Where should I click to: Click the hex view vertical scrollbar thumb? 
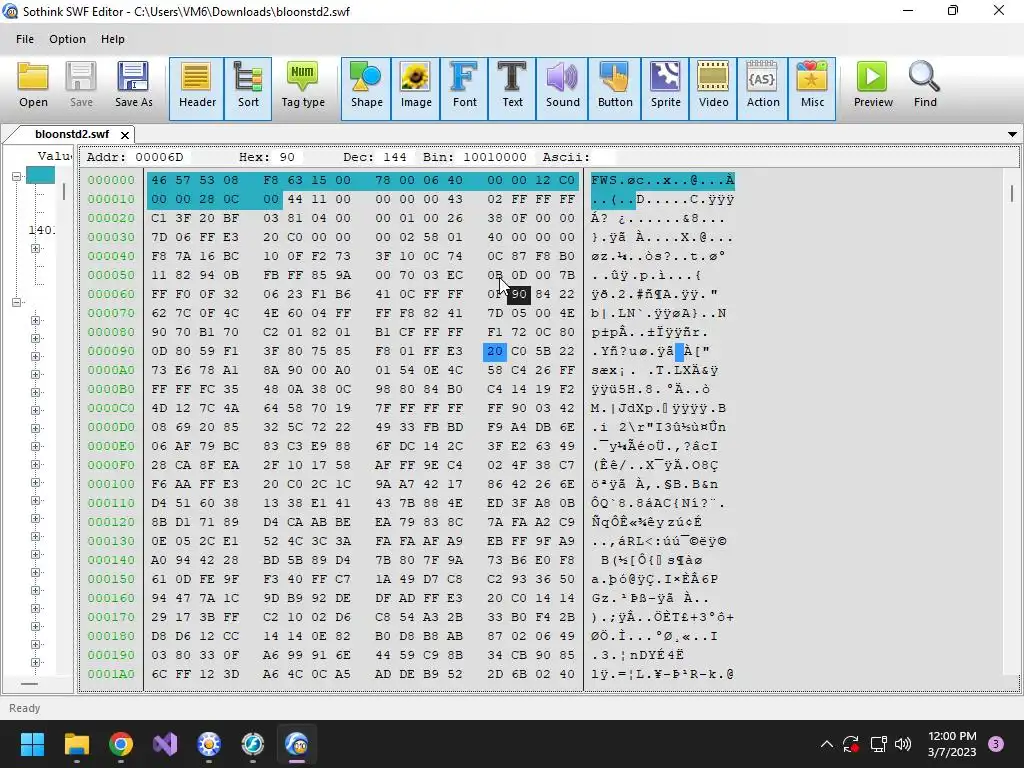coord(1012,193)
